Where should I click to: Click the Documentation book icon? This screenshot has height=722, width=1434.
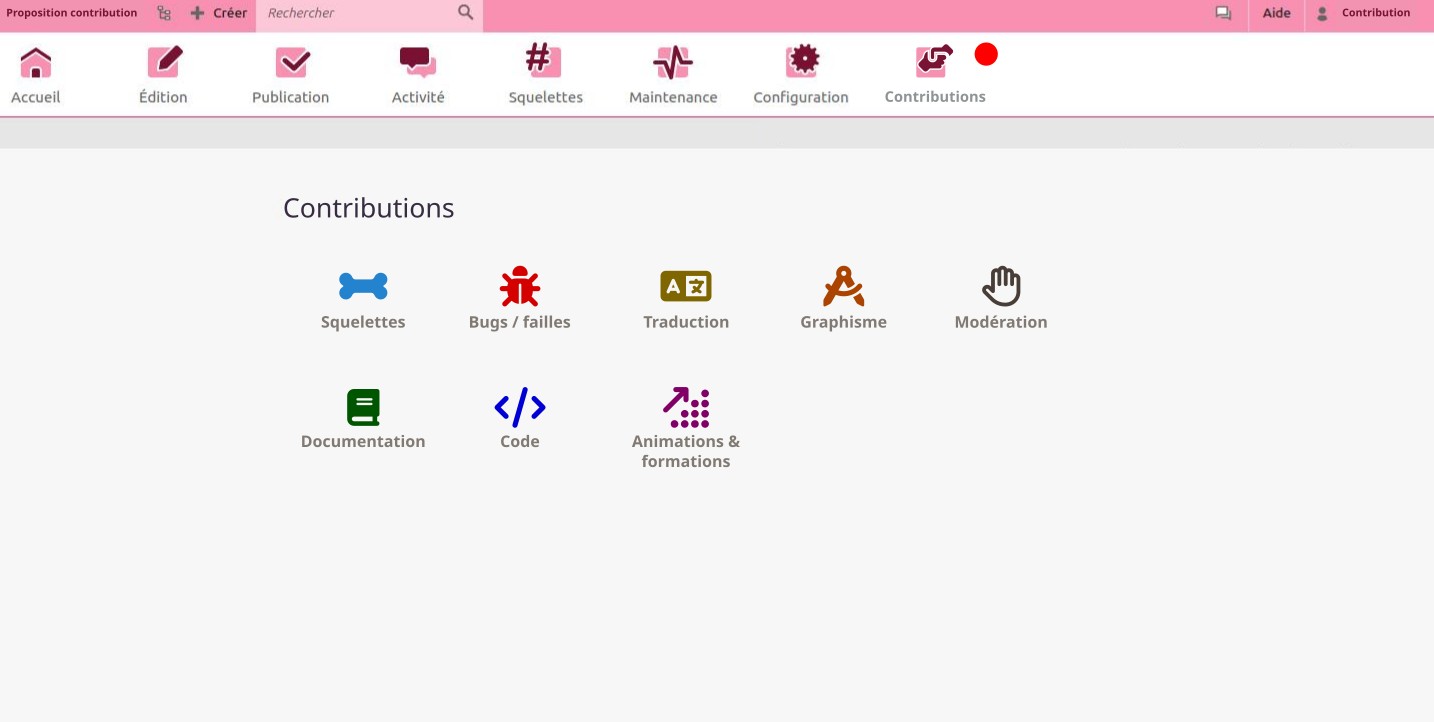coord(363,407)
